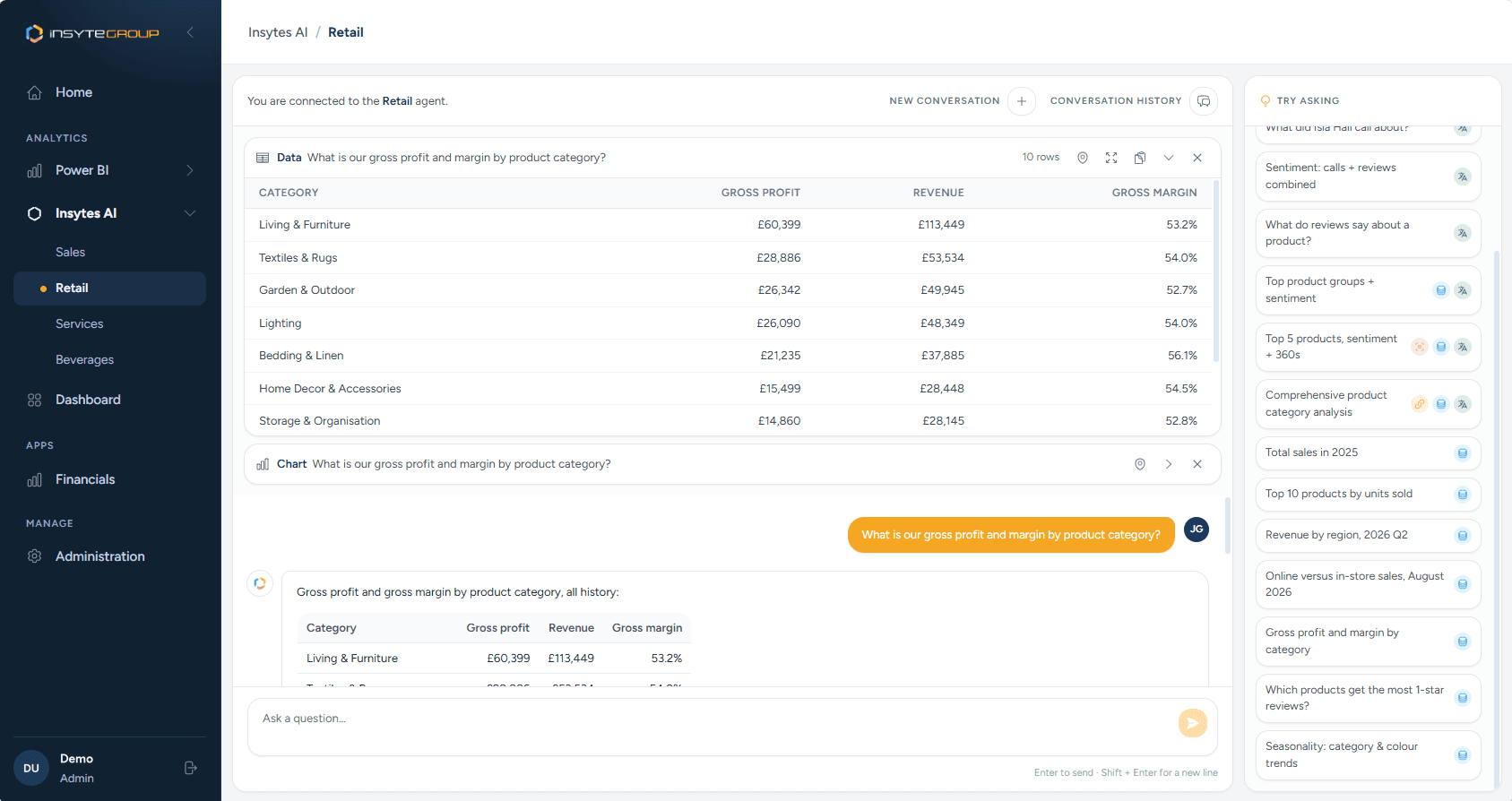This screenshot has width=1512, height=801.
Task: Click the Data table vertical scrollbar
Action: click(1216, 271)
